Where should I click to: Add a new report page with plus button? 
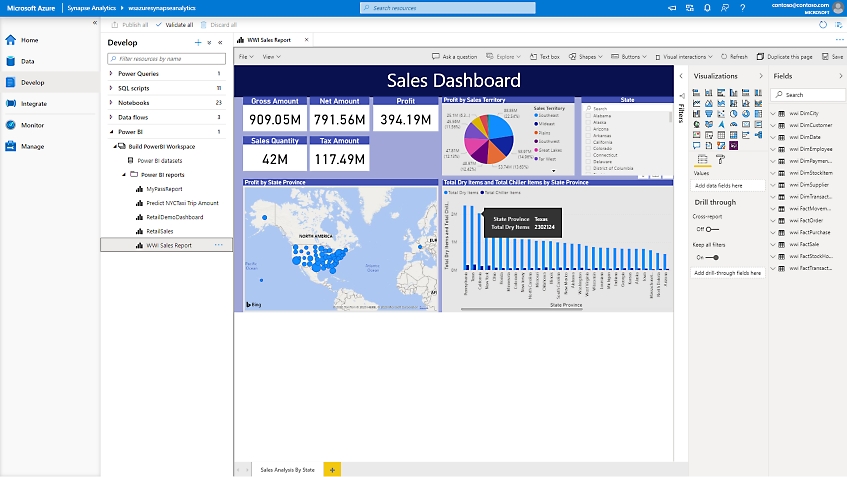tap(333, 469)
